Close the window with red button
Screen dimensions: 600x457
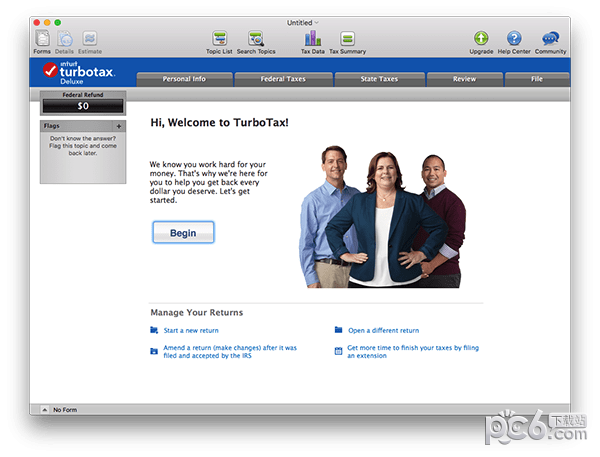pos(37,23)
